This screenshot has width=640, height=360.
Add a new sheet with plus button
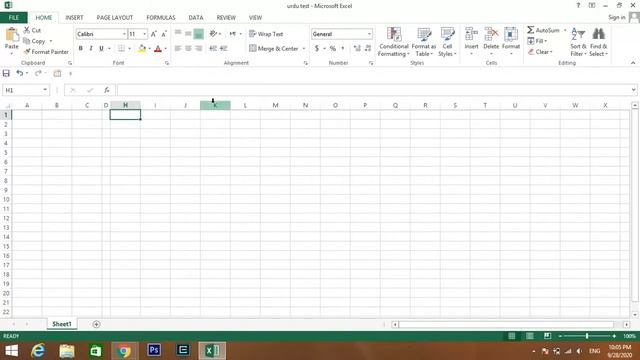(x=96, y=324)
